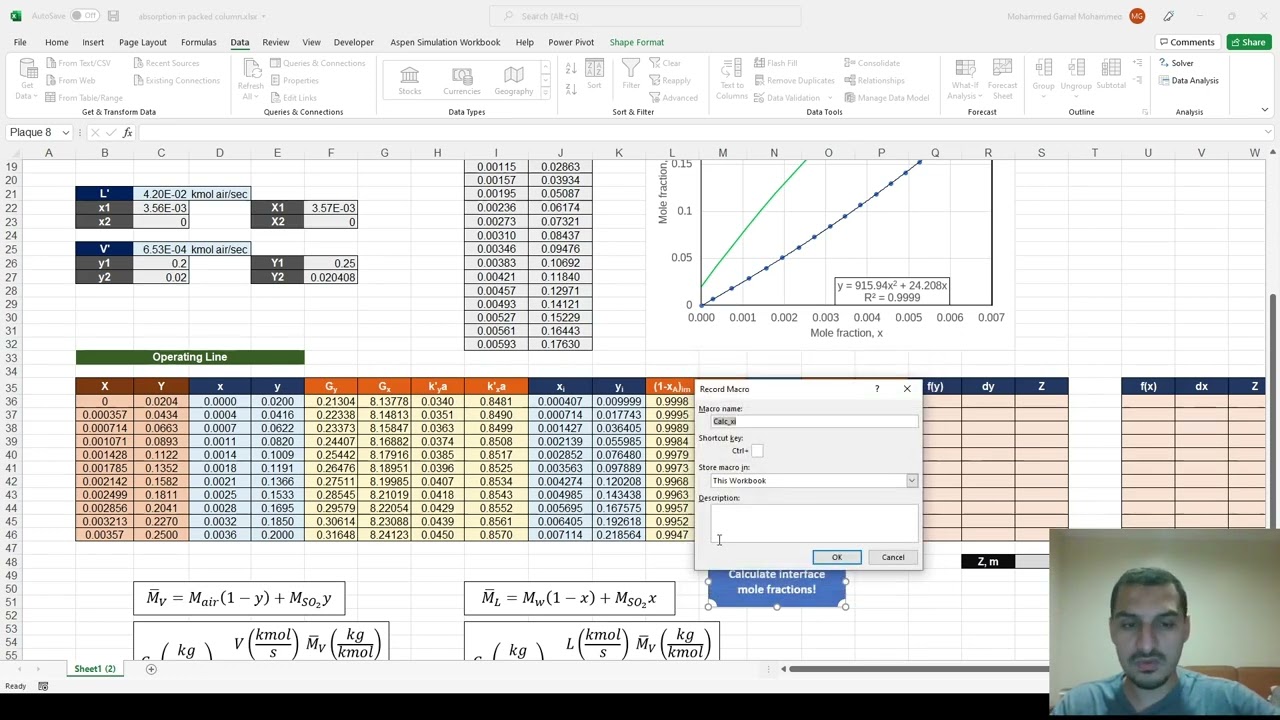Viewport: 1280px width, 720px height.
Task: Open the Aspen Simulation Workbook tab
Action: [x=445, y=42]
